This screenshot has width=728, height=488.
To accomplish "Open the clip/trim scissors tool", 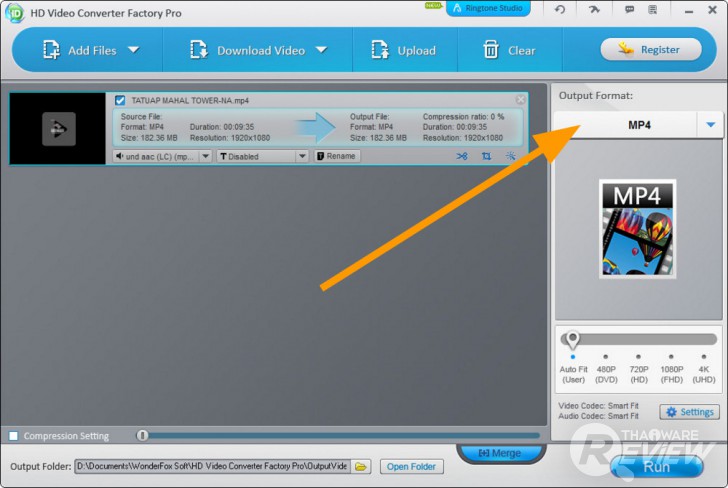I will click(x=462, y=156).
